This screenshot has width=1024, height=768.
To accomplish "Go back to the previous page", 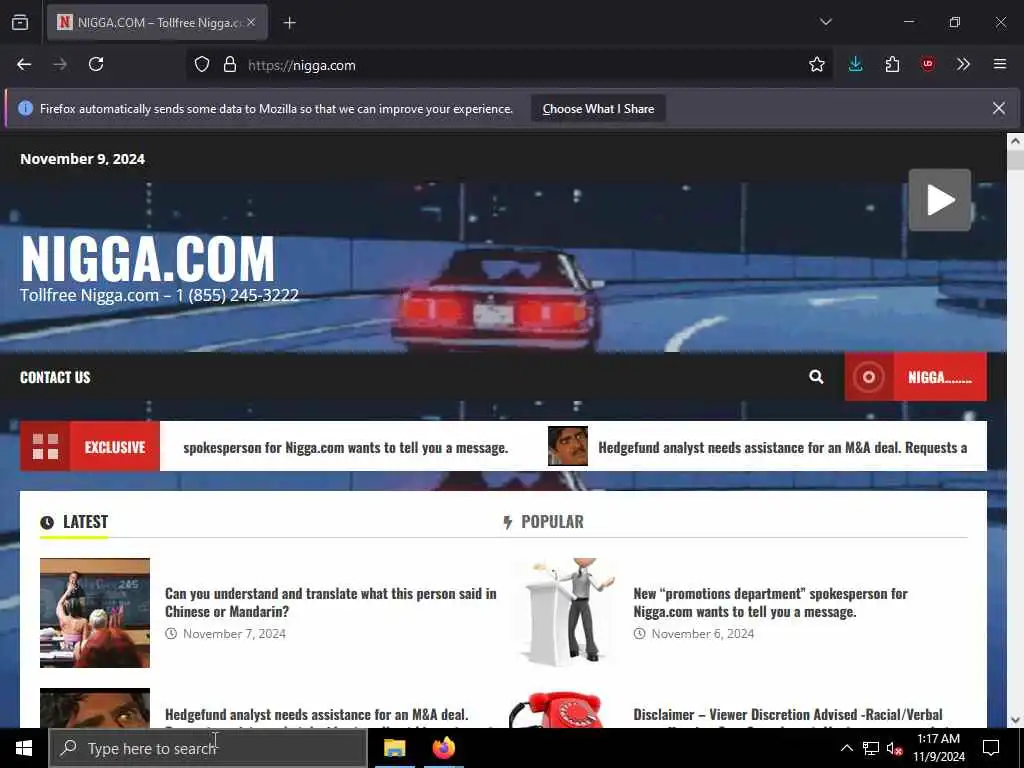I will click(24, 64).
